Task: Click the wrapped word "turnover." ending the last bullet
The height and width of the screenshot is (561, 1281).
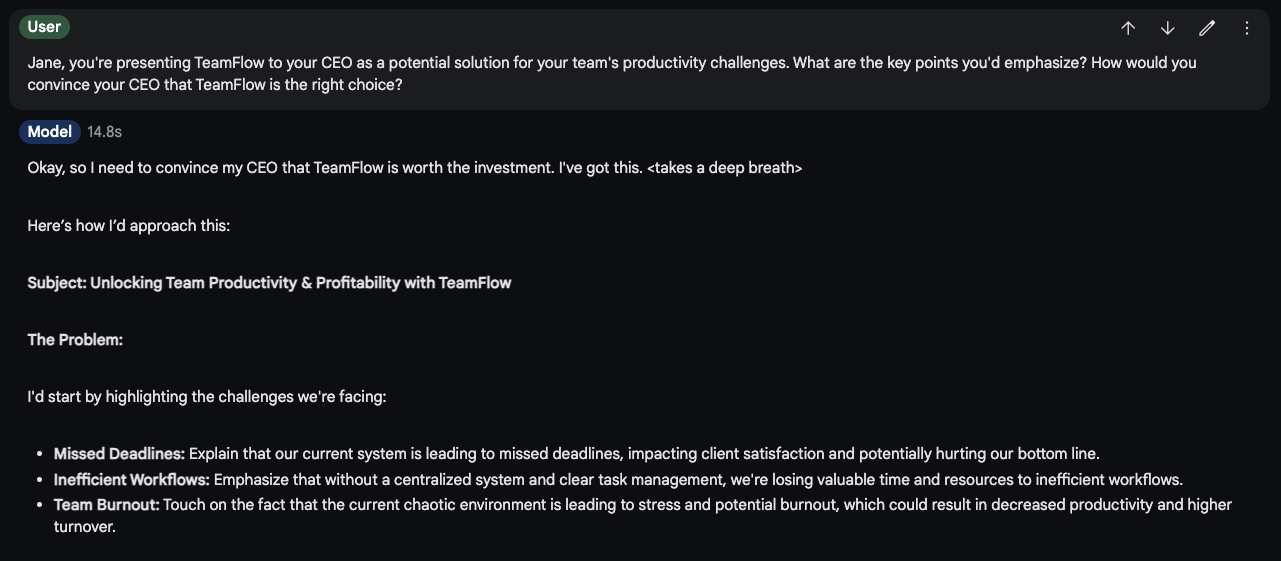Action: click(x=85, y=526)
